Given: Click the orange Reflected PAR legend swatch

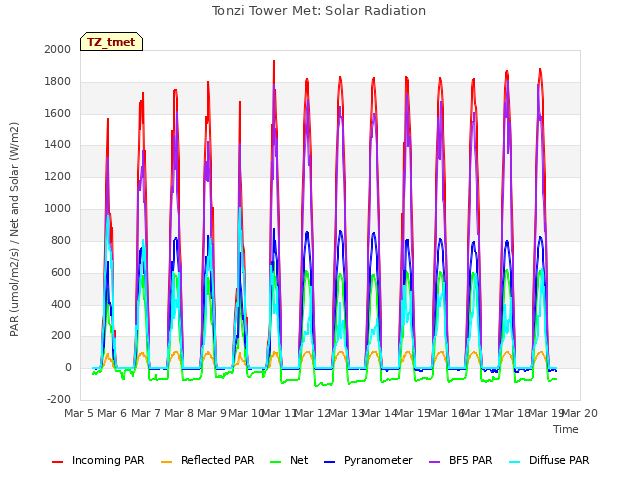Looking at the screenshot, I should point(167,462).
